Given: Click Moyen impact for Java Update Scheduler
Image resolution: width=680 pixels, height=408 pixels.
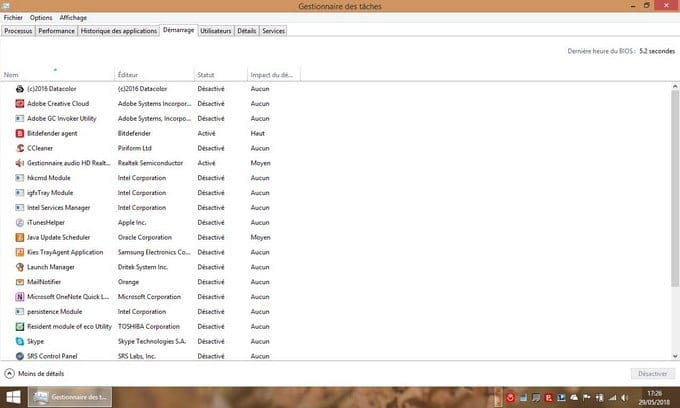Looking at the screenshot, I should [261, 237].
